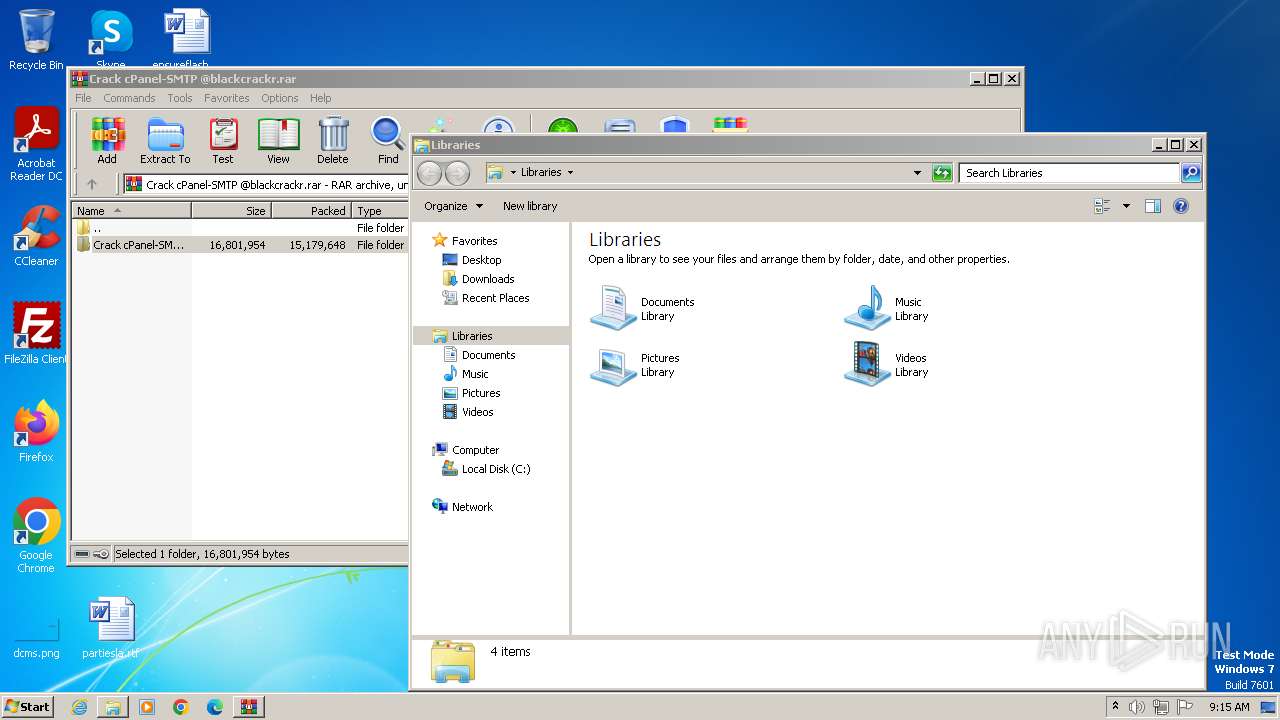Click the Search Libraries input field
The height and width of the screenshot is (720, 1280).
(x=1068, y=173)
